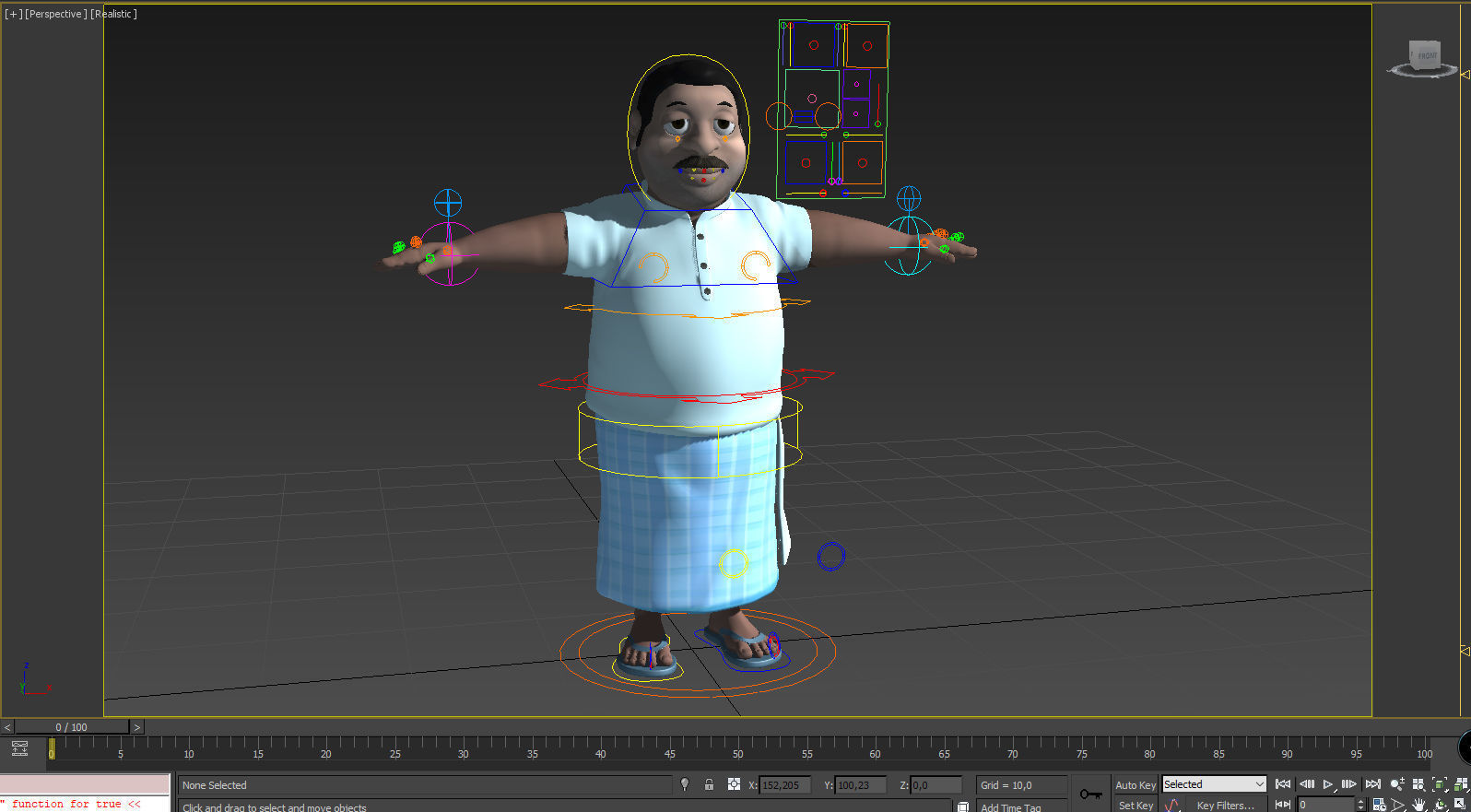
Task: Select the left hand cyan crosshair control
Action: tap(448, 203)
